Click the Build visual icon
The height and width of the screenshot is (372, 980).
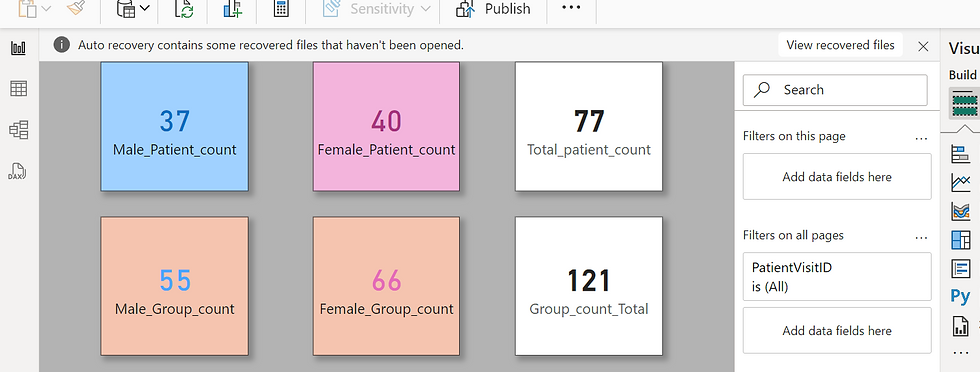coord(964,103)
